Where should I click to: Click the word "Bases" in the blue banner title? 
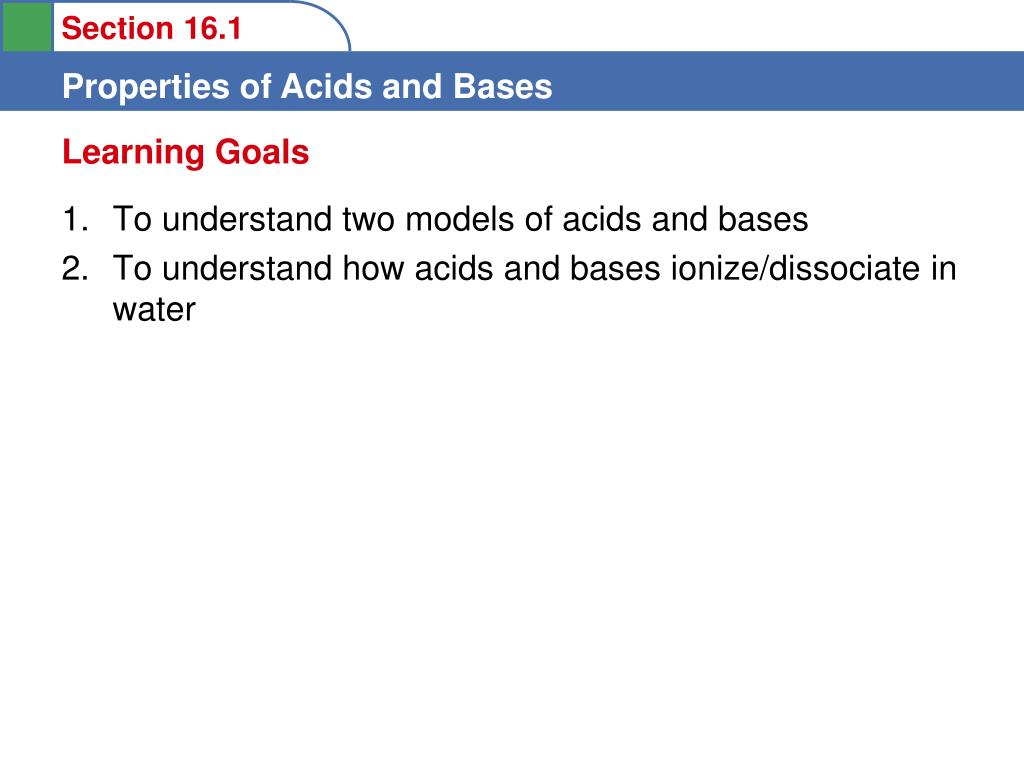(503, 86)
